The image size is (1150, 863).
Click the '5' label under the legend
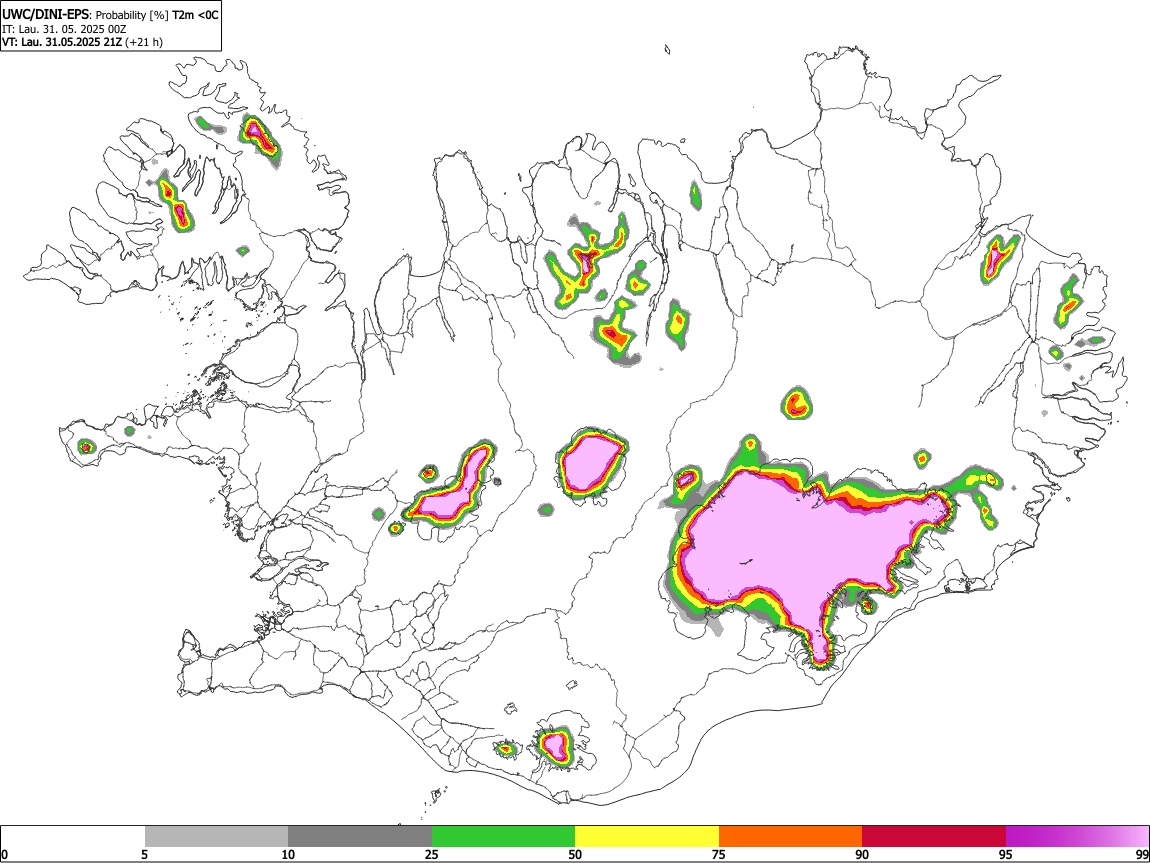(x=144, y=854)
